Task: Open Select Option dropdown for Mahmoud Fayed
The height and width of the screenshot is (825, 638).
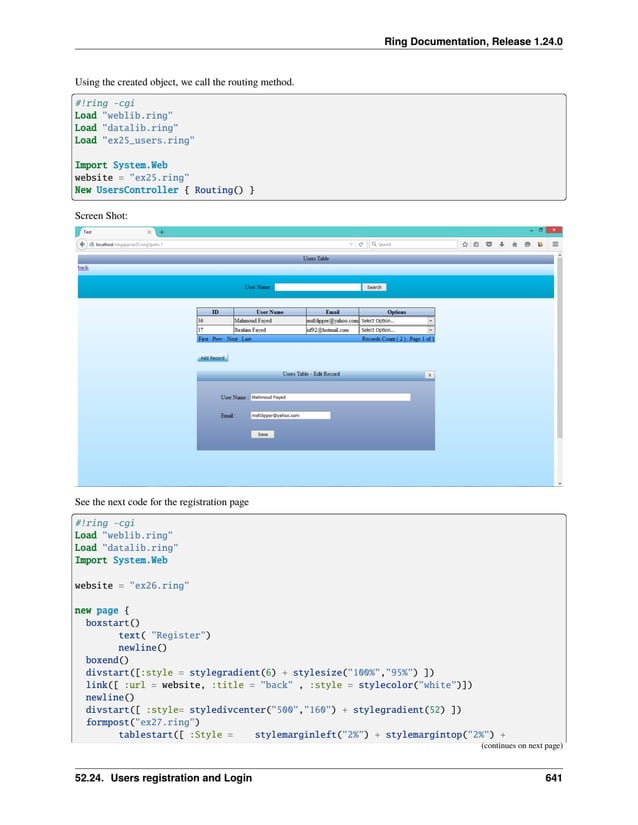Action: (397, 320)
